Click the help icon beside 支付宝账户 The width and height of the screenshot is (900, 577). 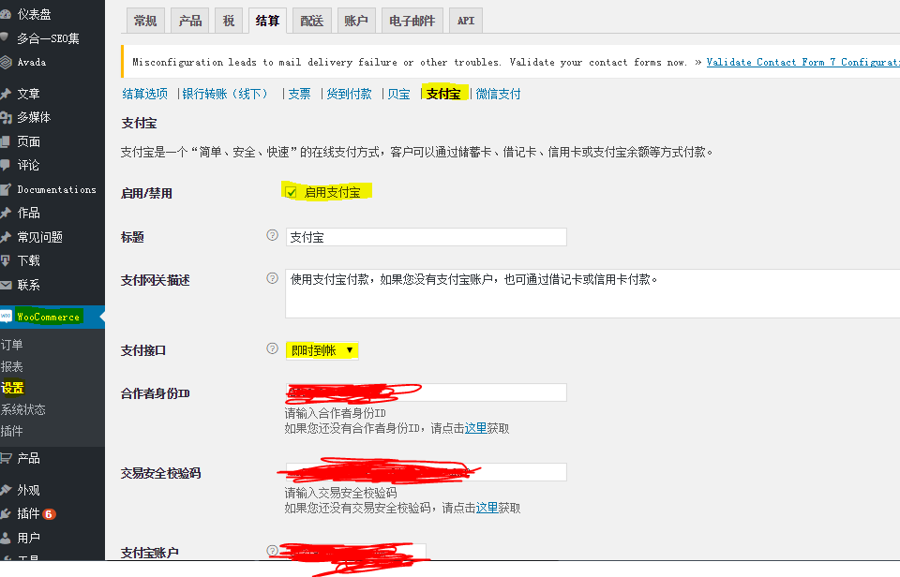coord(272,551)
